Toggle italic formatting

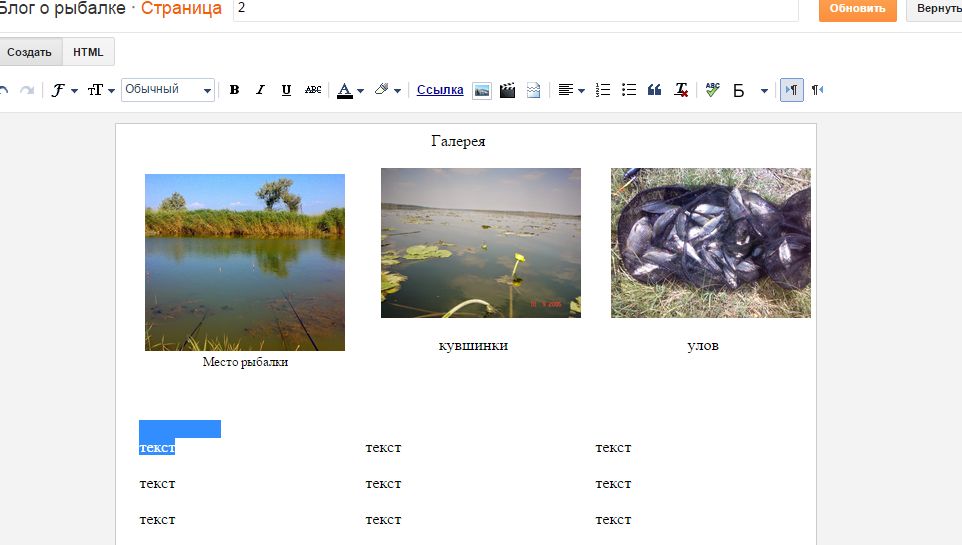click(260, 90)
